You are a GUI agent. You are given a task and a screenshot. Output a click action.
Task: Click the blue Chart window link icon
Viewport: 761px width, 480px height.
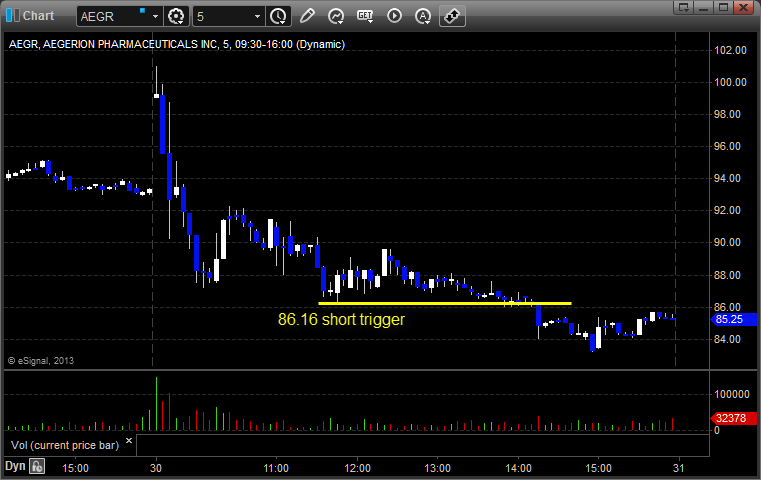[x=13, y=15]
